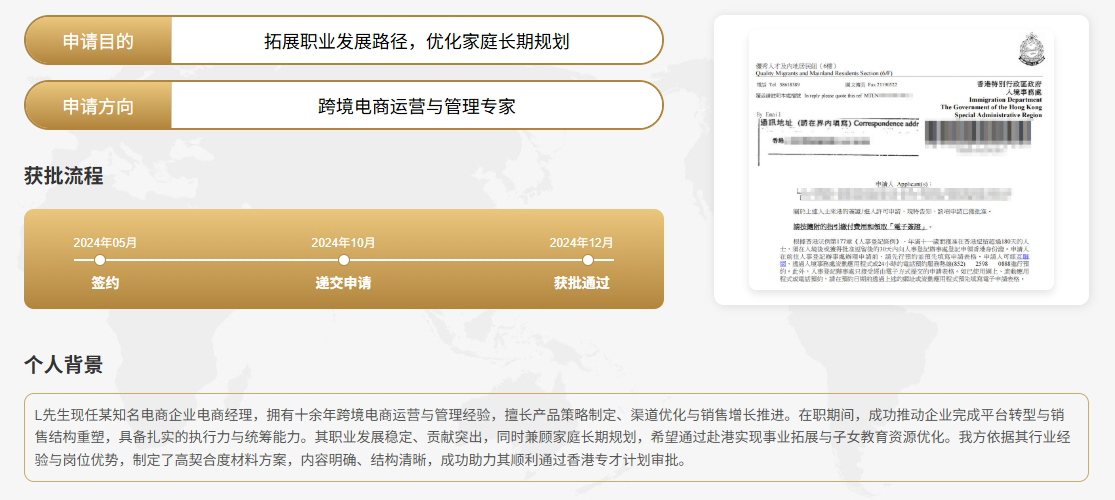Click the 获批流程 section heading

click(x=63, y=176)
